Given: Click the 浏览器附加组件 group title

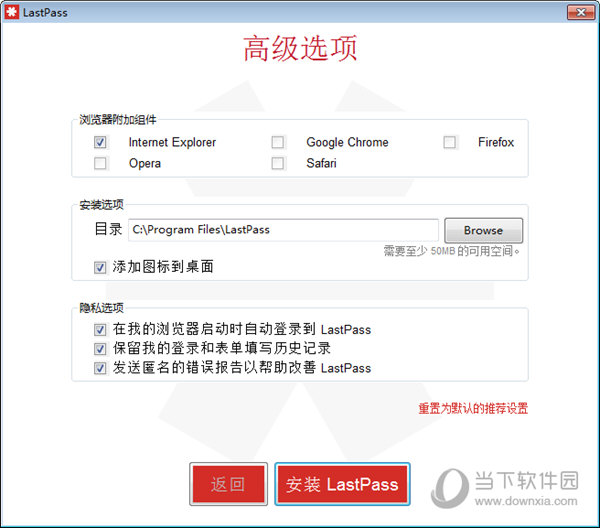Looking at the screenshot, I should coord(117,120).
